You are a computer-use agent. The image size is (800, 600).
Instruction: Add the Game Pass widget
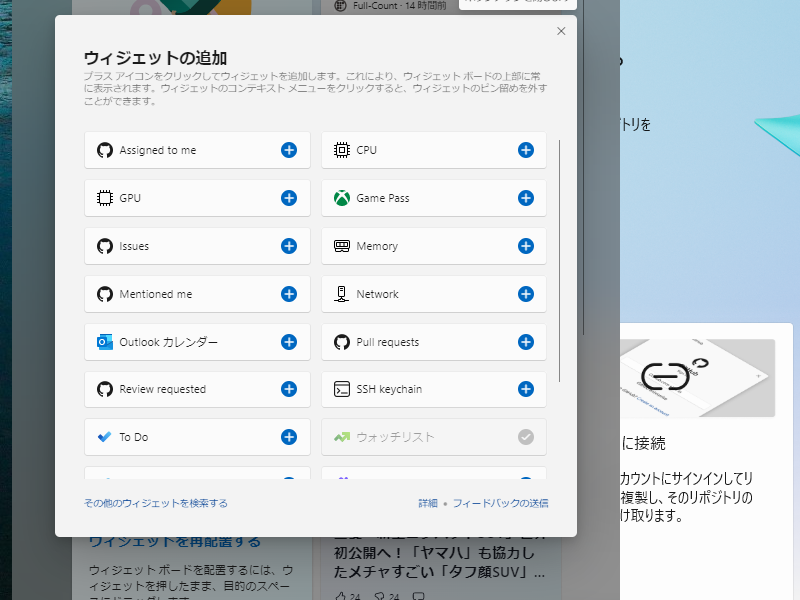tap(524, 198)
